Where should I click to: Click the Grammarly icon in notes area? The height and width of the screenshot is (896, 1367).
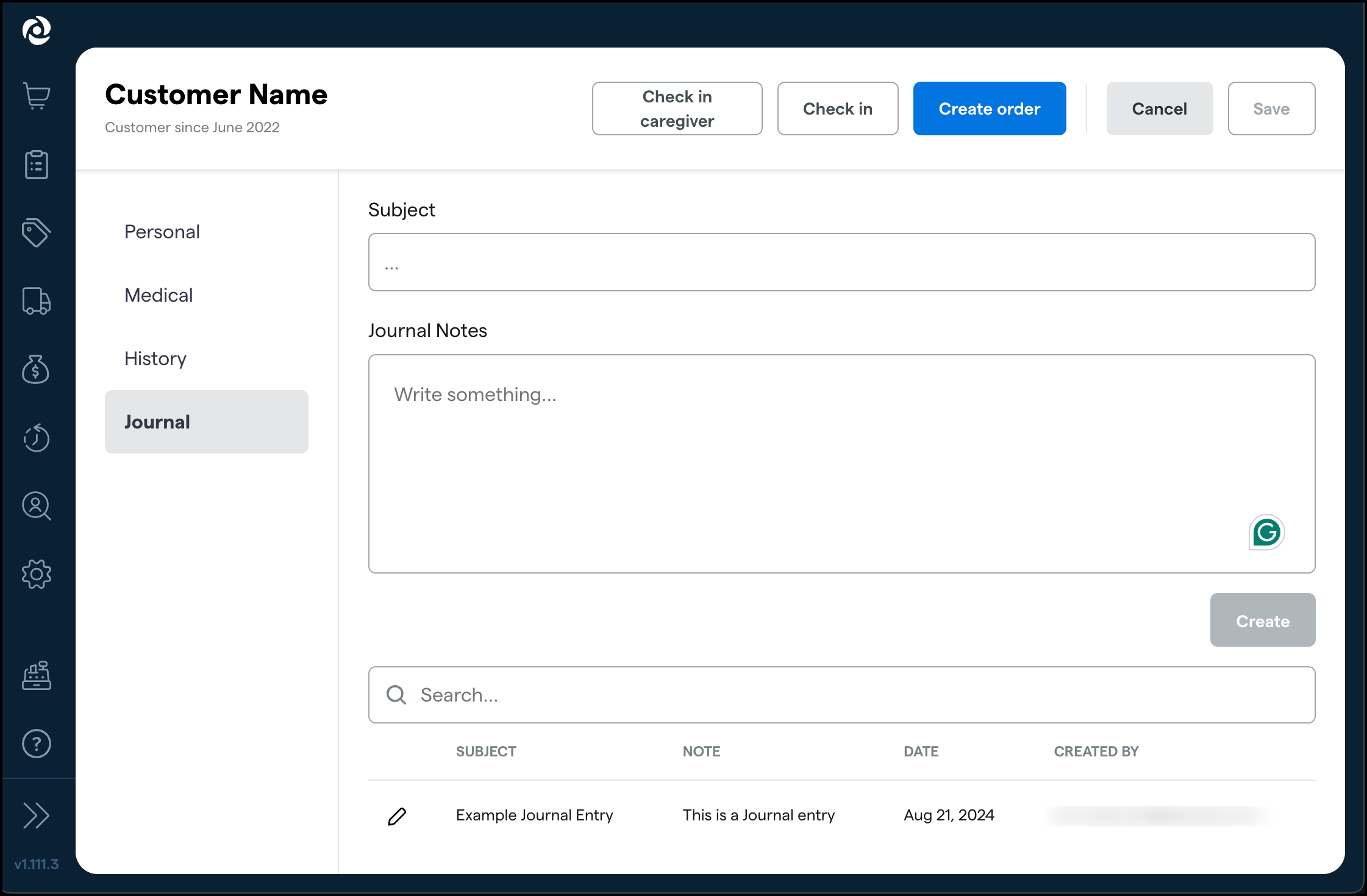pyautogui.click(x=1266, y=532)
